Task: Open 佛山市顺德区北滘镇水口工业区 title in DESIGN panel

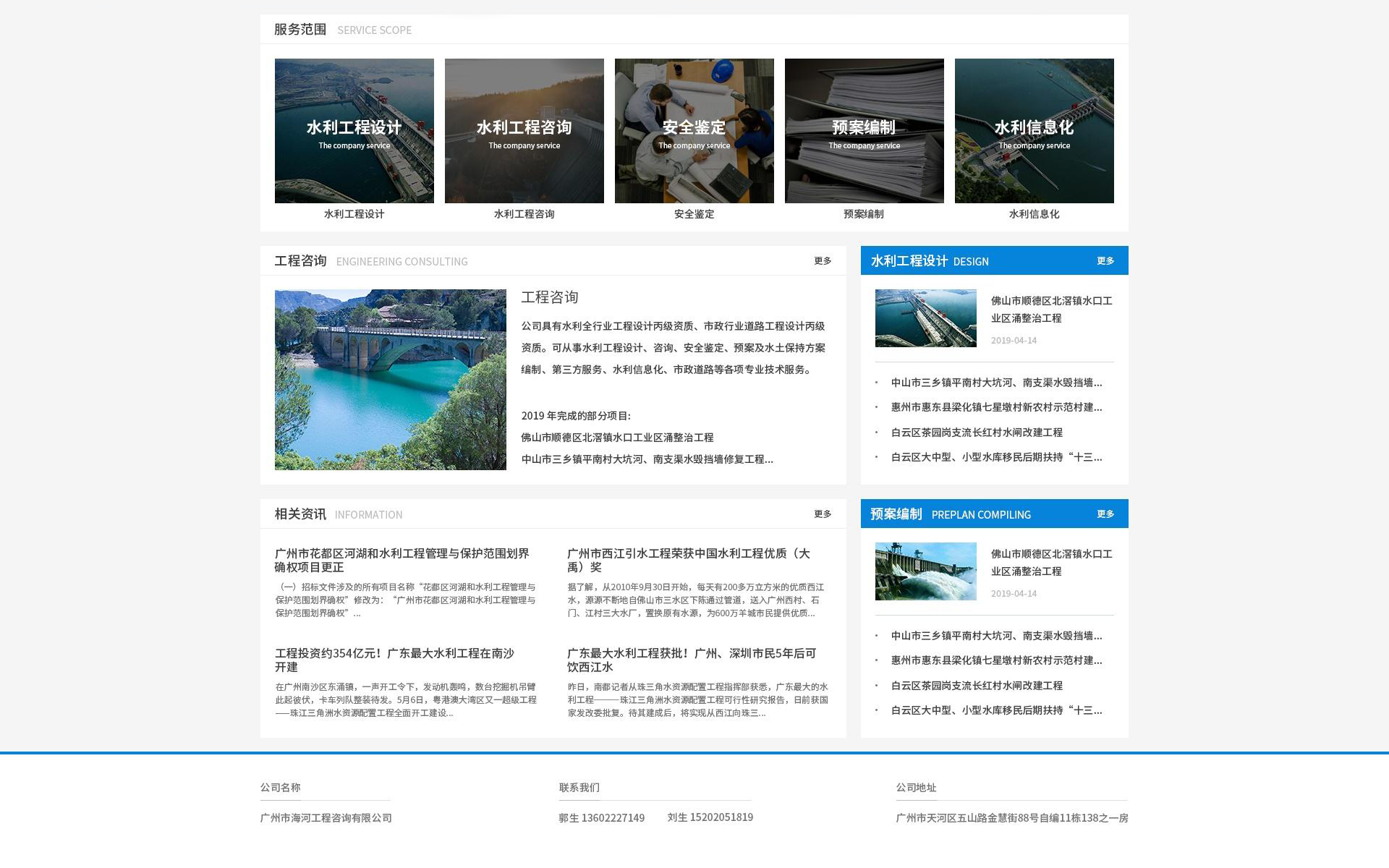Action: click(1051, 309)
